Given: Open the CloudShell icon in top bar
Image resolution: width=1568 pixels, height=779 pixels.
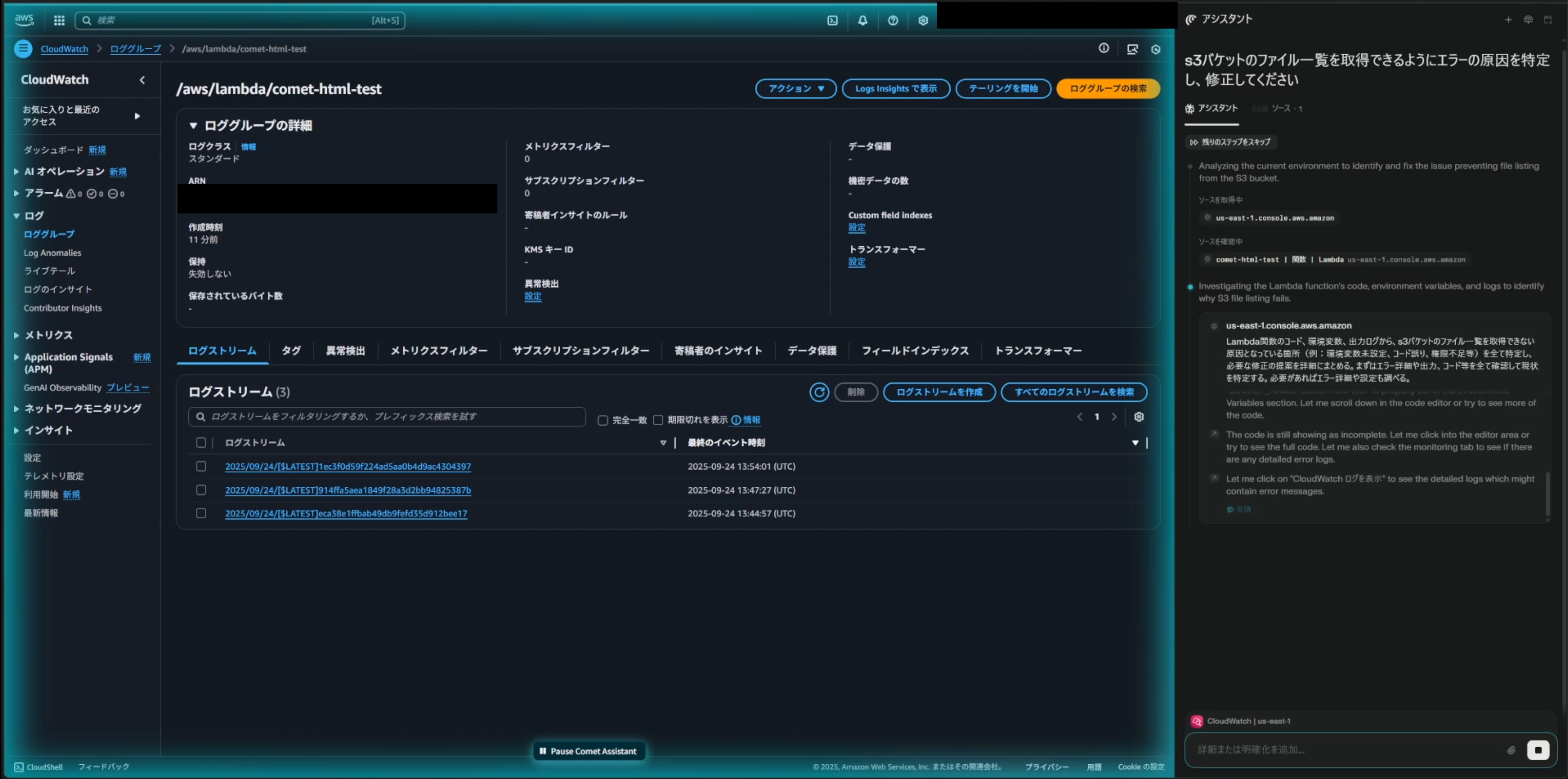Looking at the screenshot, I should tap(832, 20).
